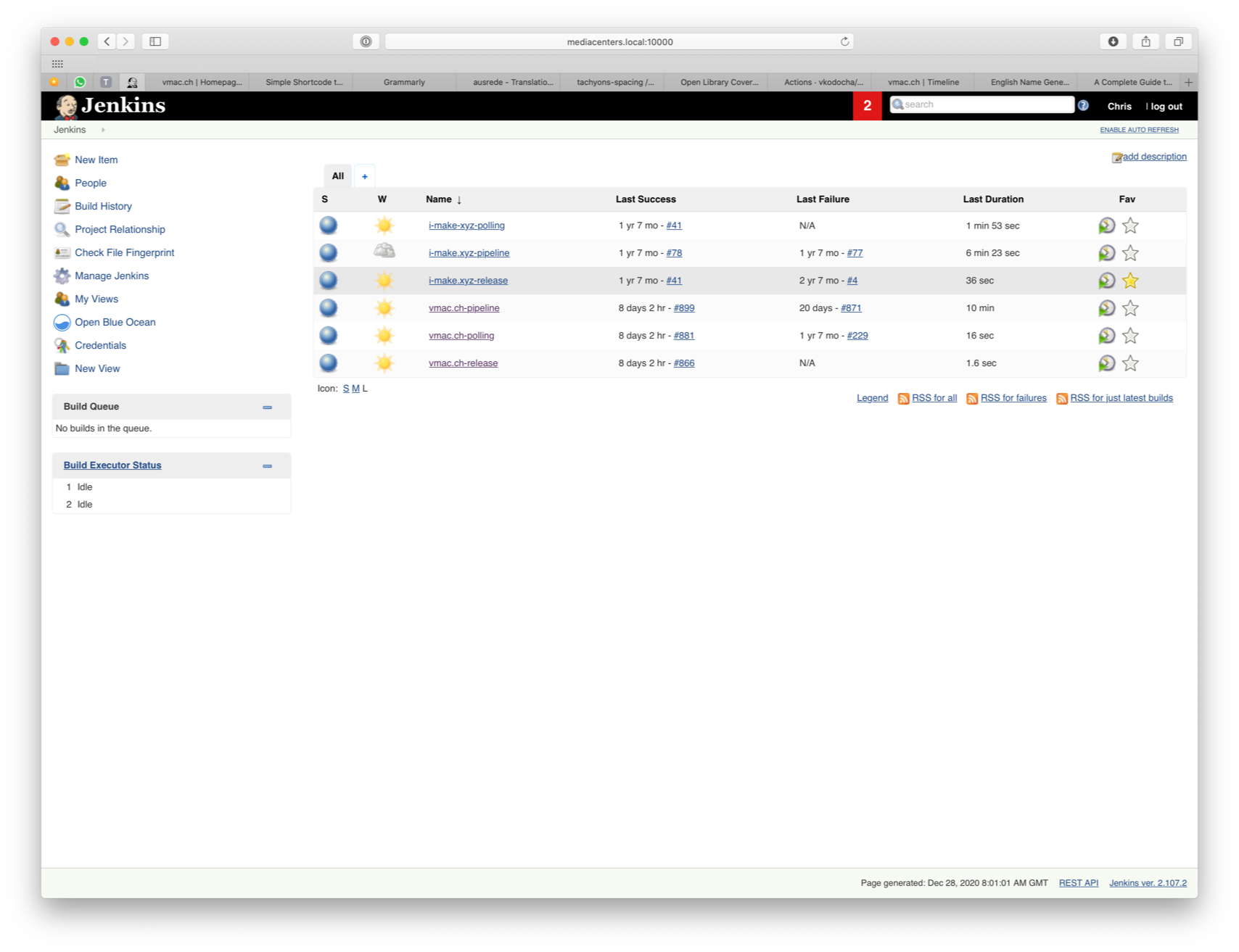Screen dimensions: 1239x952
Task: Open build #899 of vmac.ch-pipeline
Action: 683,307
